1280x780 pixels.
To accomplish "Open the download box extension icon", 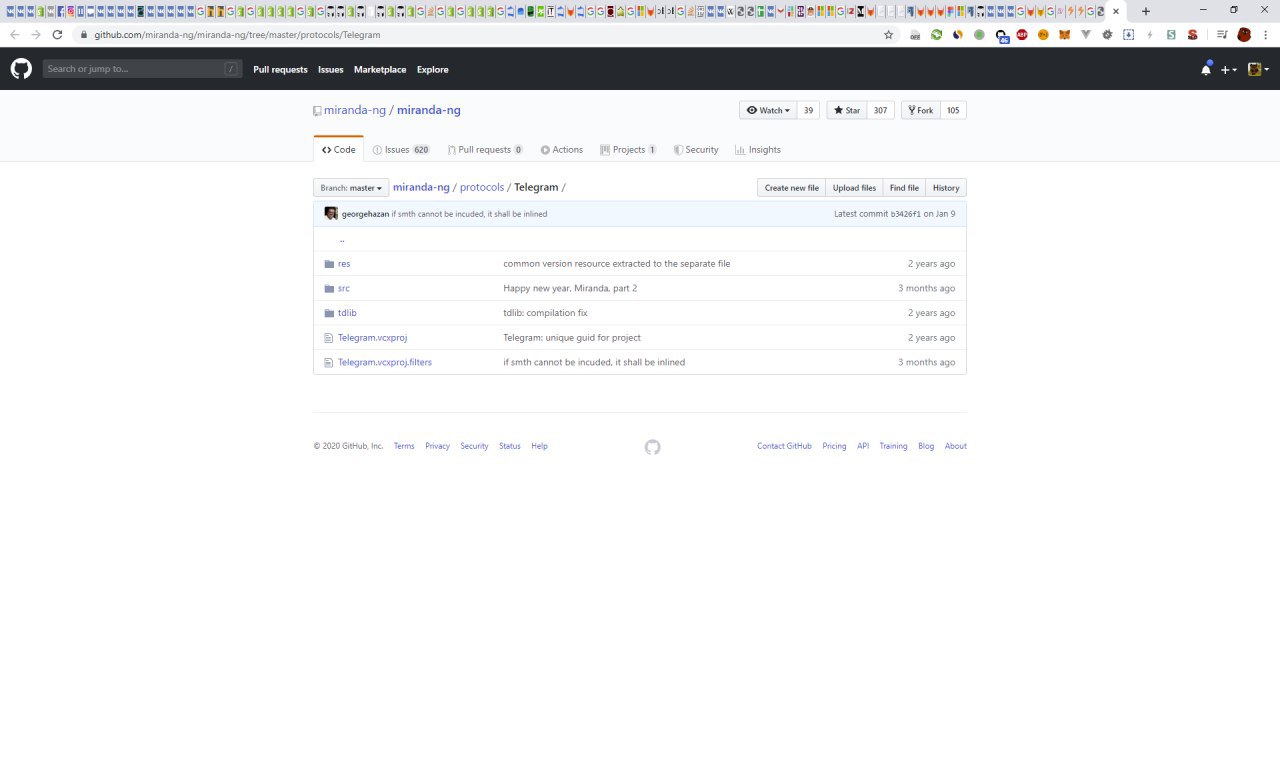I will [1128, 34].
